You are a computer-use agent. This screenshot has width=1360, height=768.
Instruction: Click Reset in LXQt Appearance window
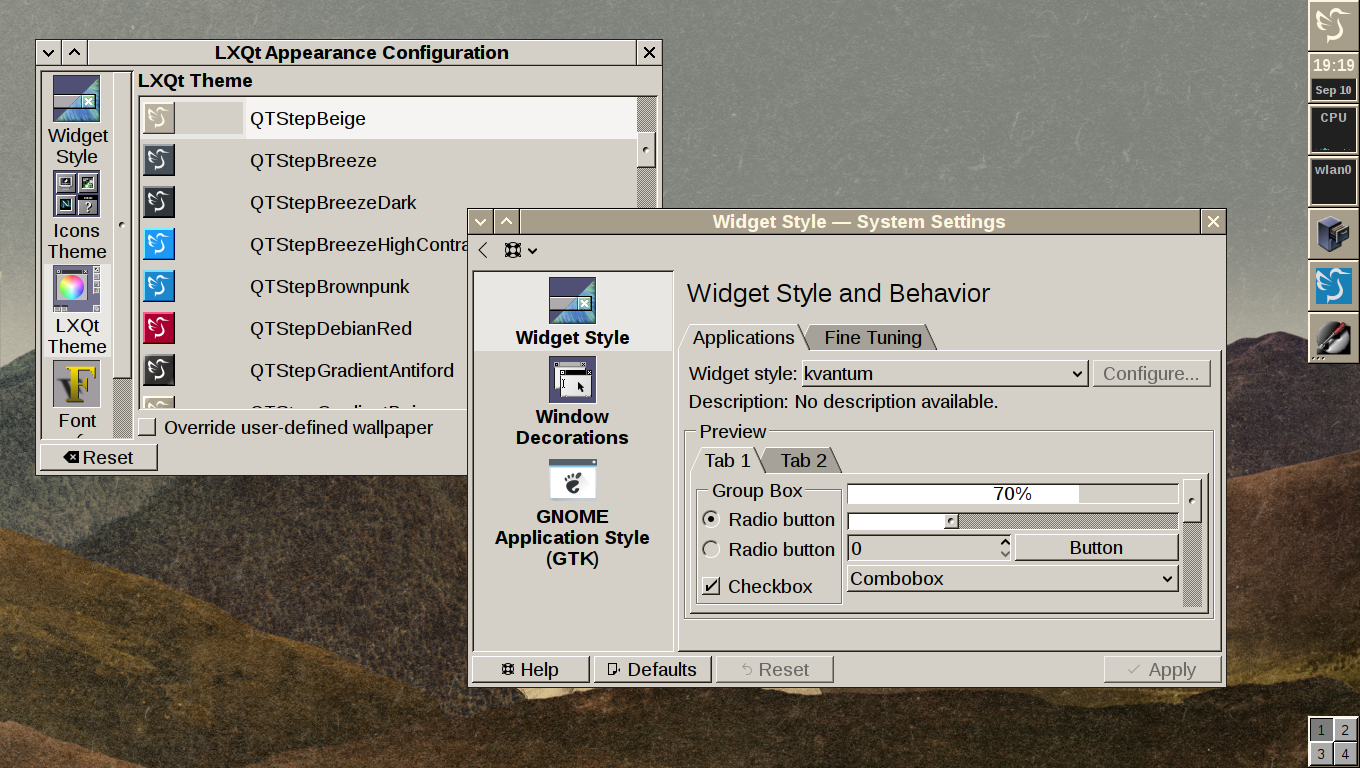coord(98,458)
